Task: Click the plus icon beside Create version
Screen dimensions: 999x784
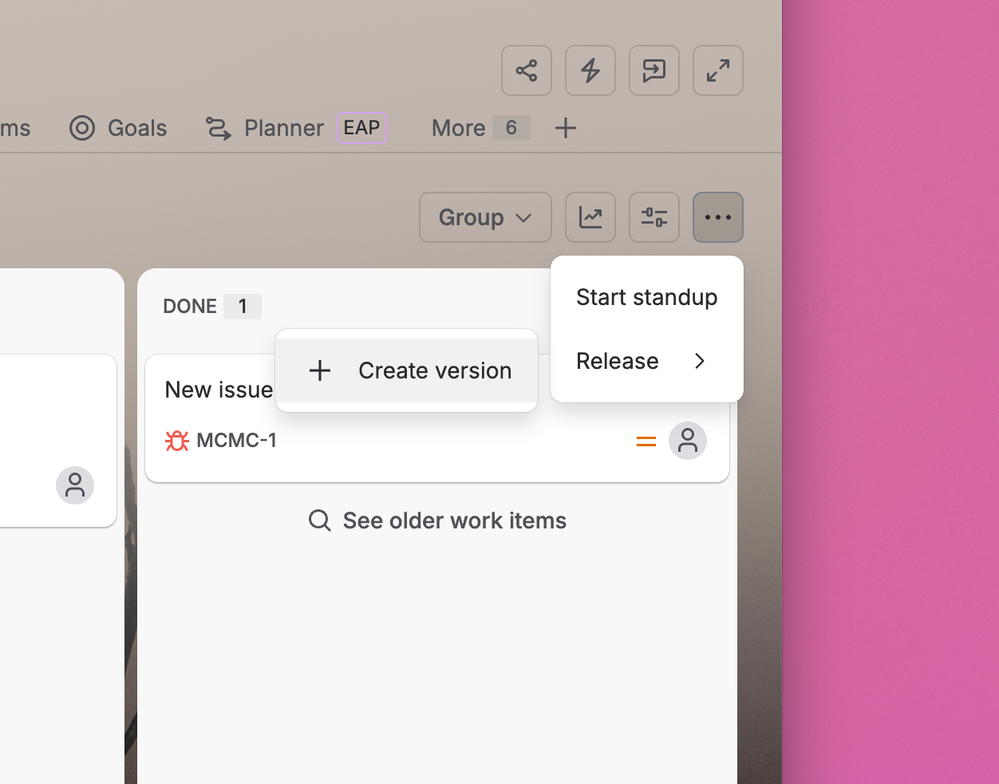Action: [320, 371]
